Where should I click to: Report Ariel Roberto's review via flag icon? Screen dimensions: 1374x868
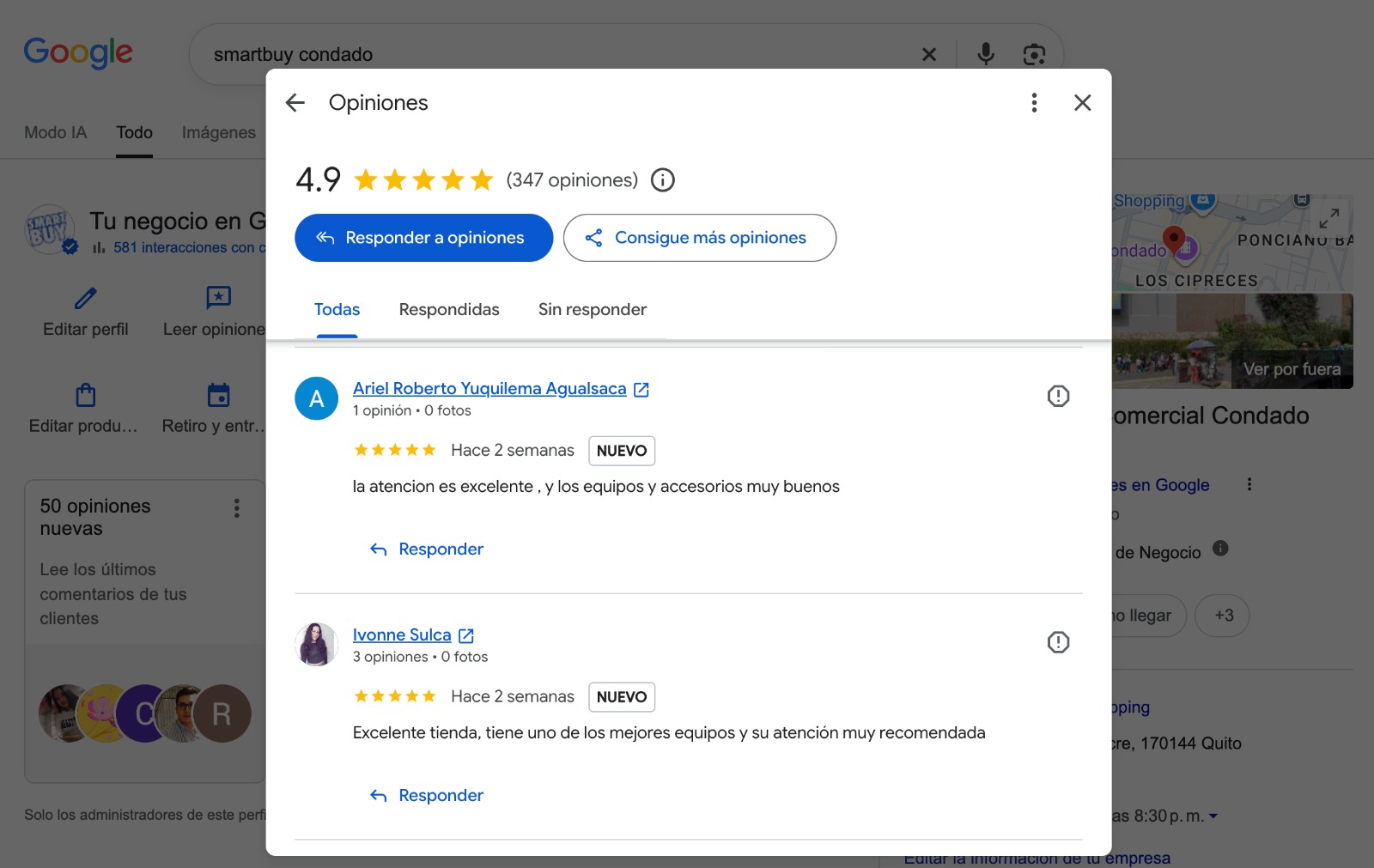(1058, 396)
